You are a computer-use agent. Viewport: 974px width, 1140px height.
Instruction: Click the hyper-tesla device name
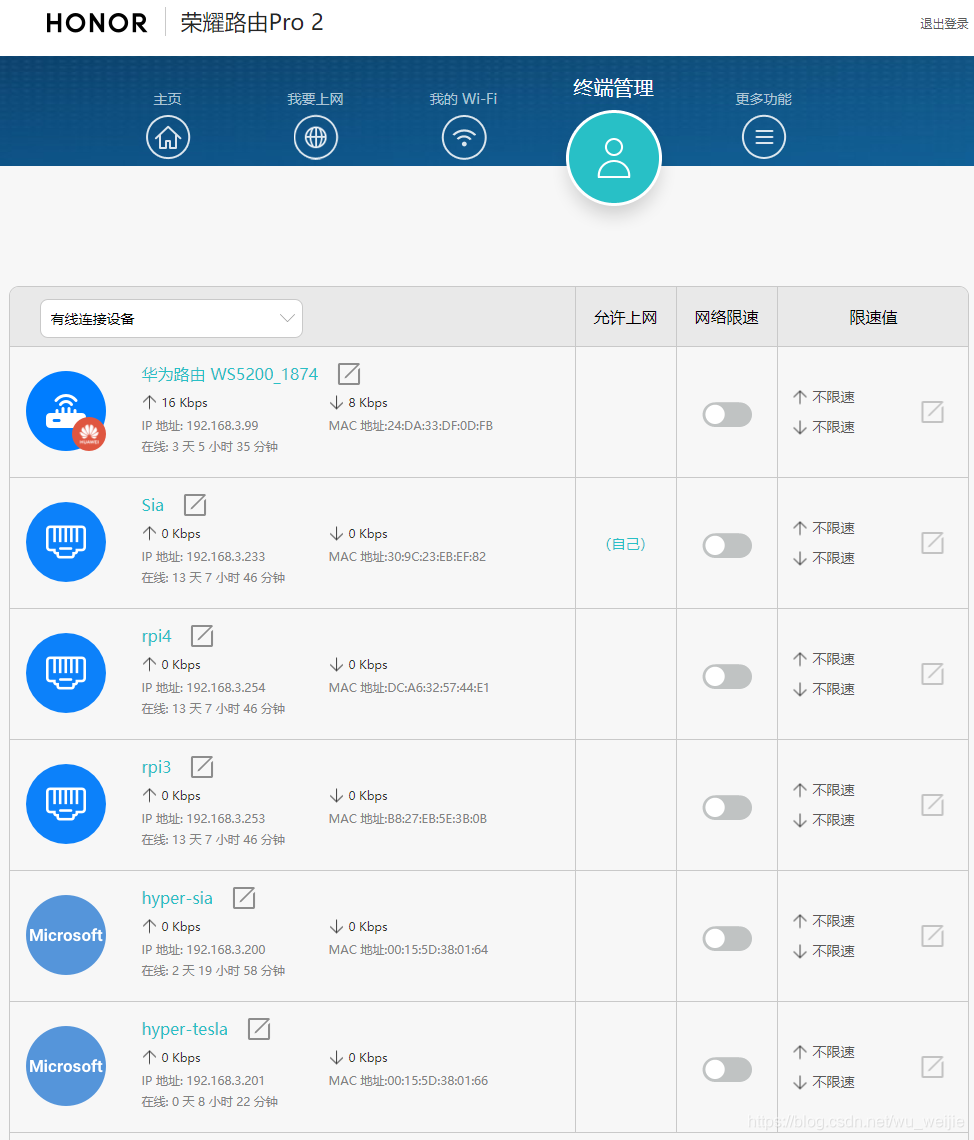coord(185,1029)
